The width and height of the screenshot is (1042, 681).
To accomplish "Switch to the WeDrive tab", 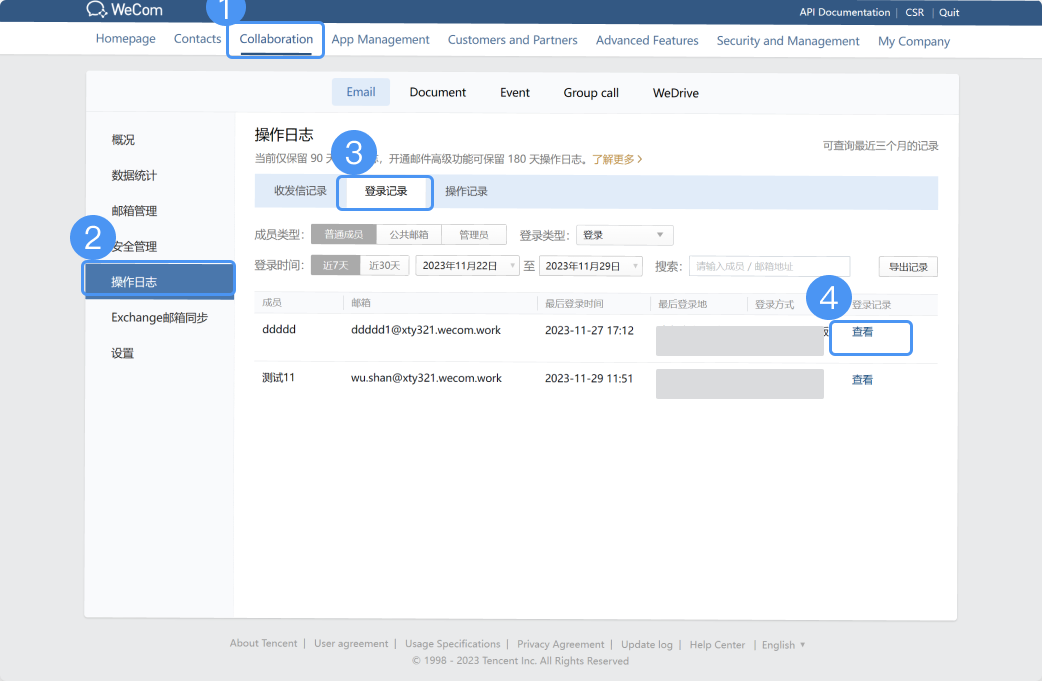I will point(675,92).
